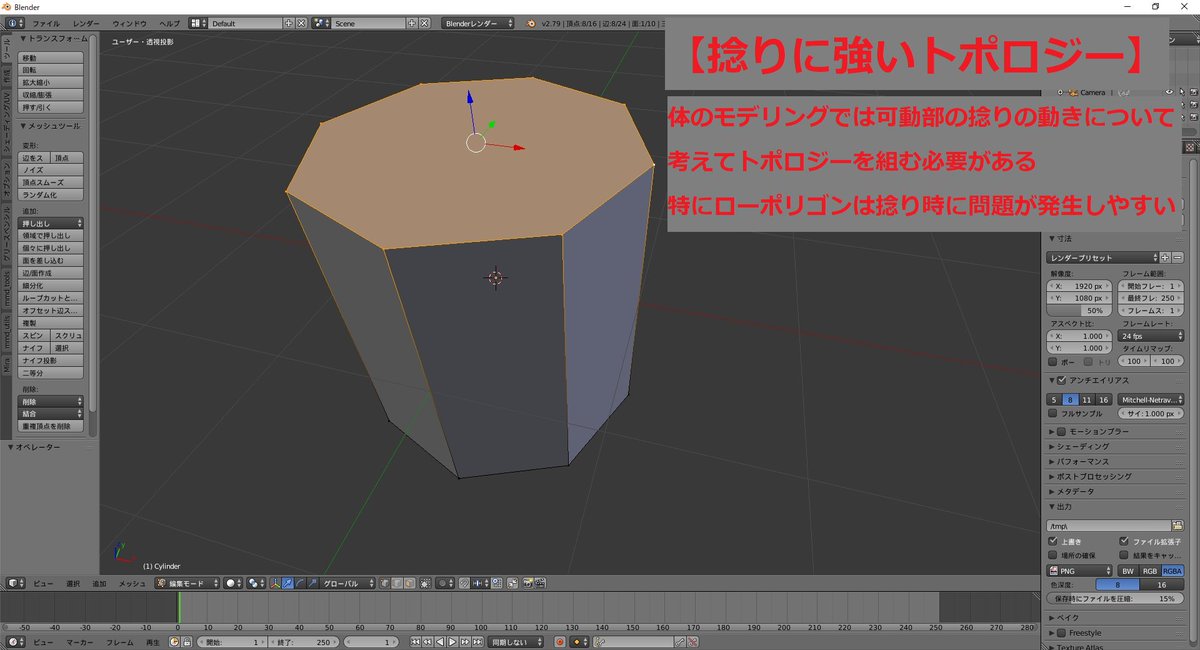Adjust the 50% resolution percentage slider
1200x650 pixels.
click(x=1080, y=311)
